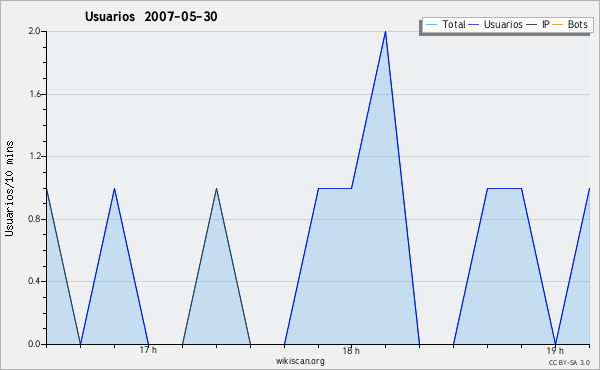Screen dimensions: 600x370
Task: Click the 'Bots' legend entry
Action: 570,24
